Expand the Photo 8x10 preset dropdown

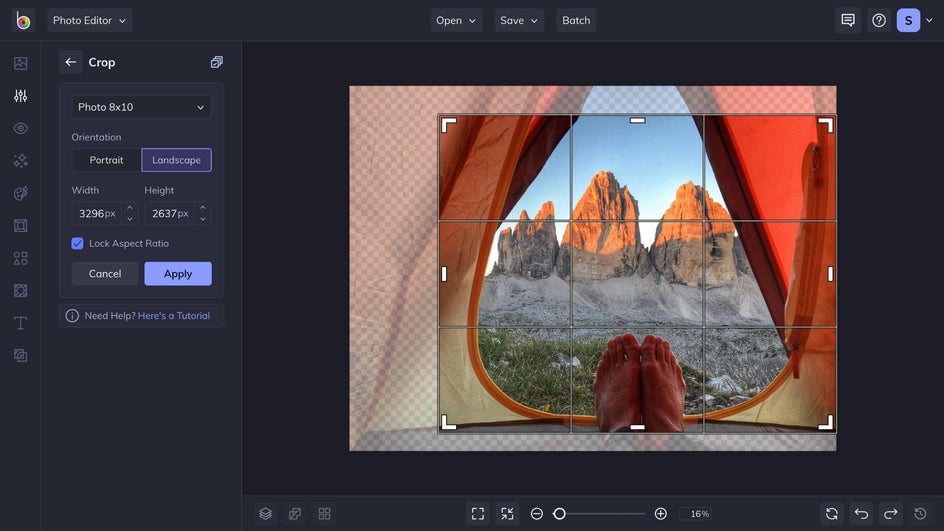[141, 107]
